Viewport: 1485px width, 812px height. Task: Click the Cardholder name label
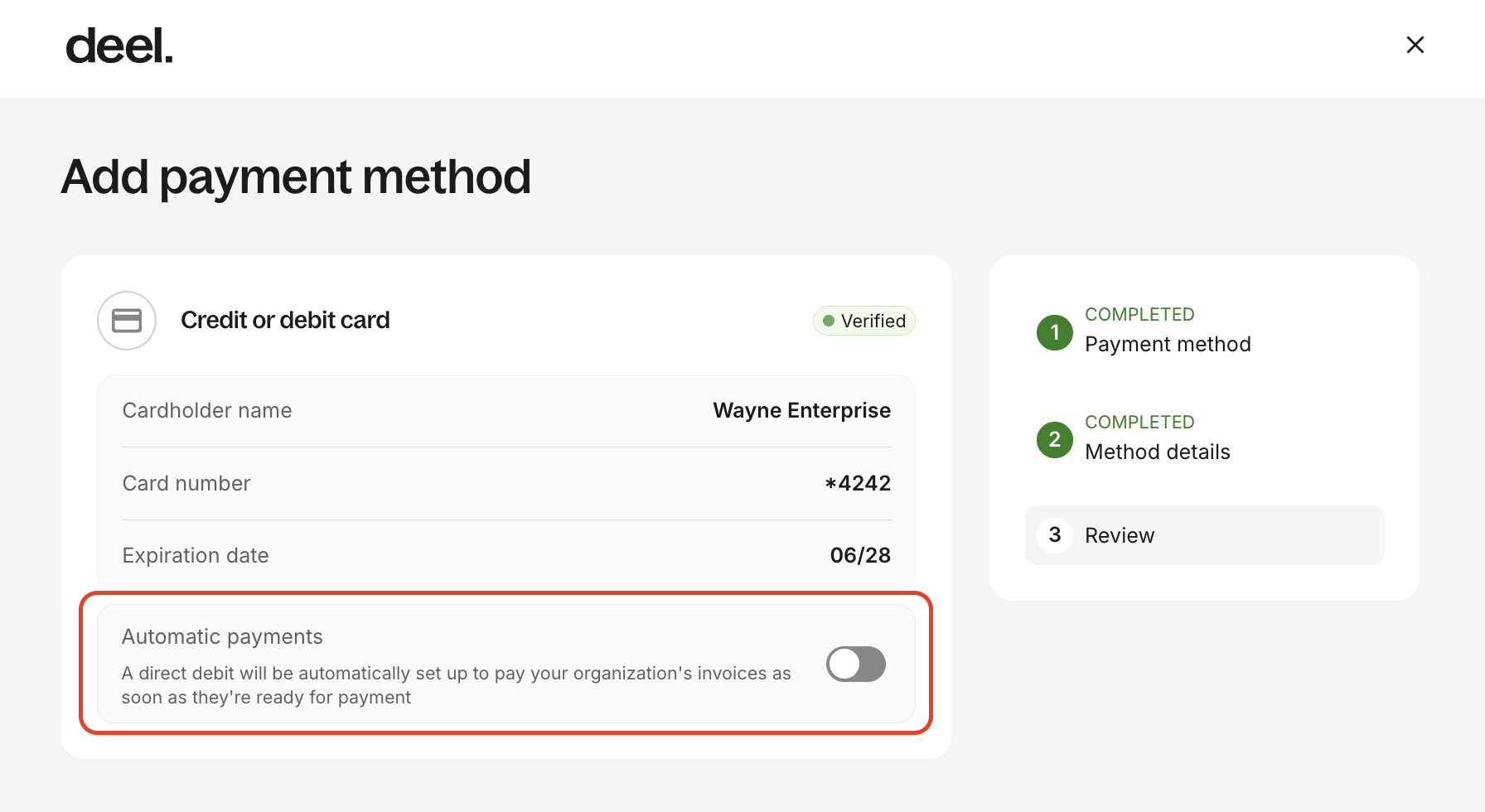pos(207,410)
